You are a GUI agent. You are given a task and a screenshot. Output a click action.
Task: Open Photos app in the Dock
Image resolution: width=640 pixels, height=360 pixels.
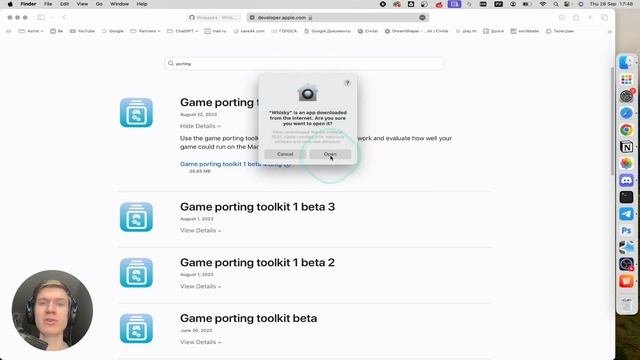pos(626,163)
